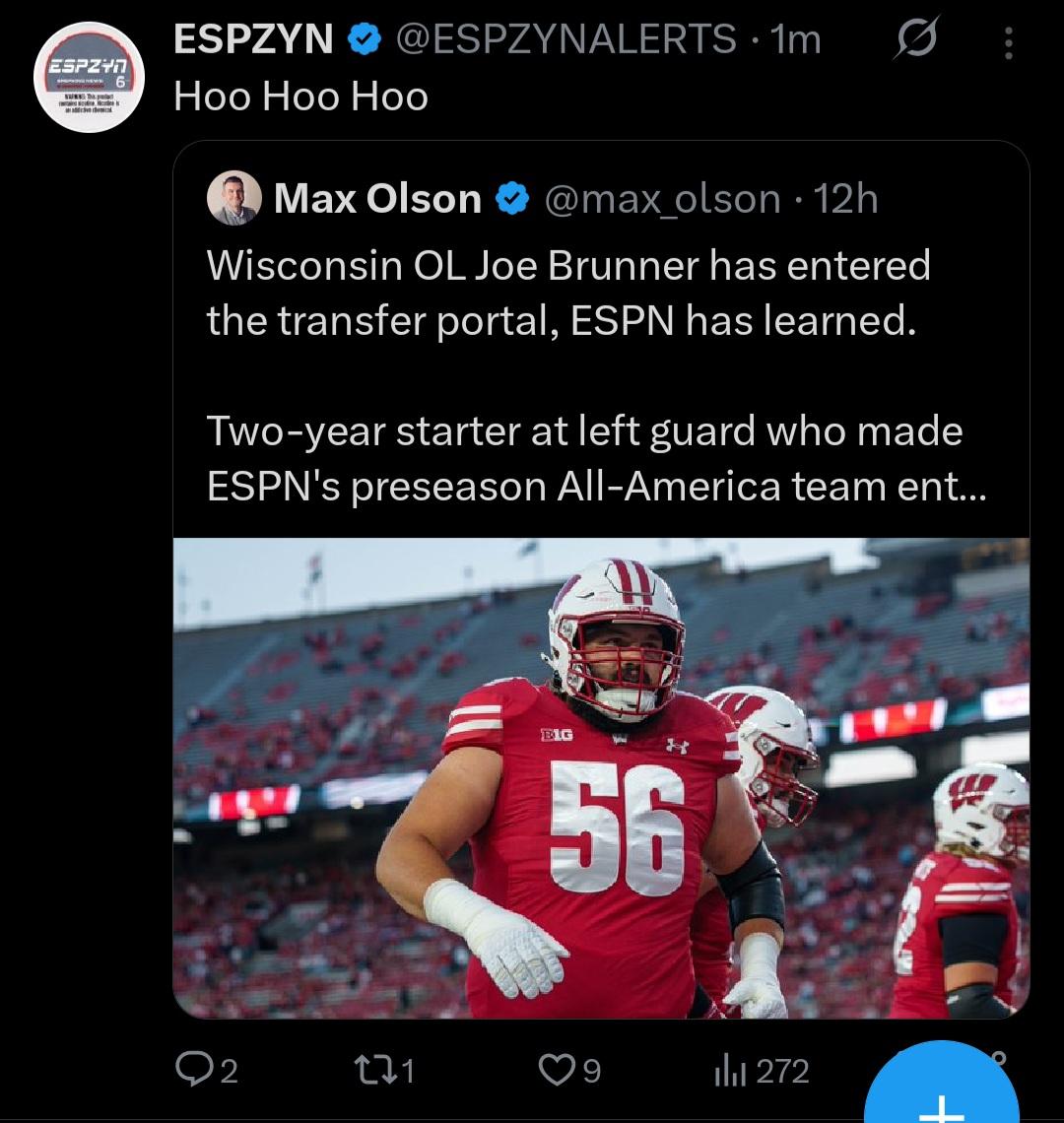Viewport: 1064px width, 1123px height.
Task: Open the football player photo
Action: [601, 778]
